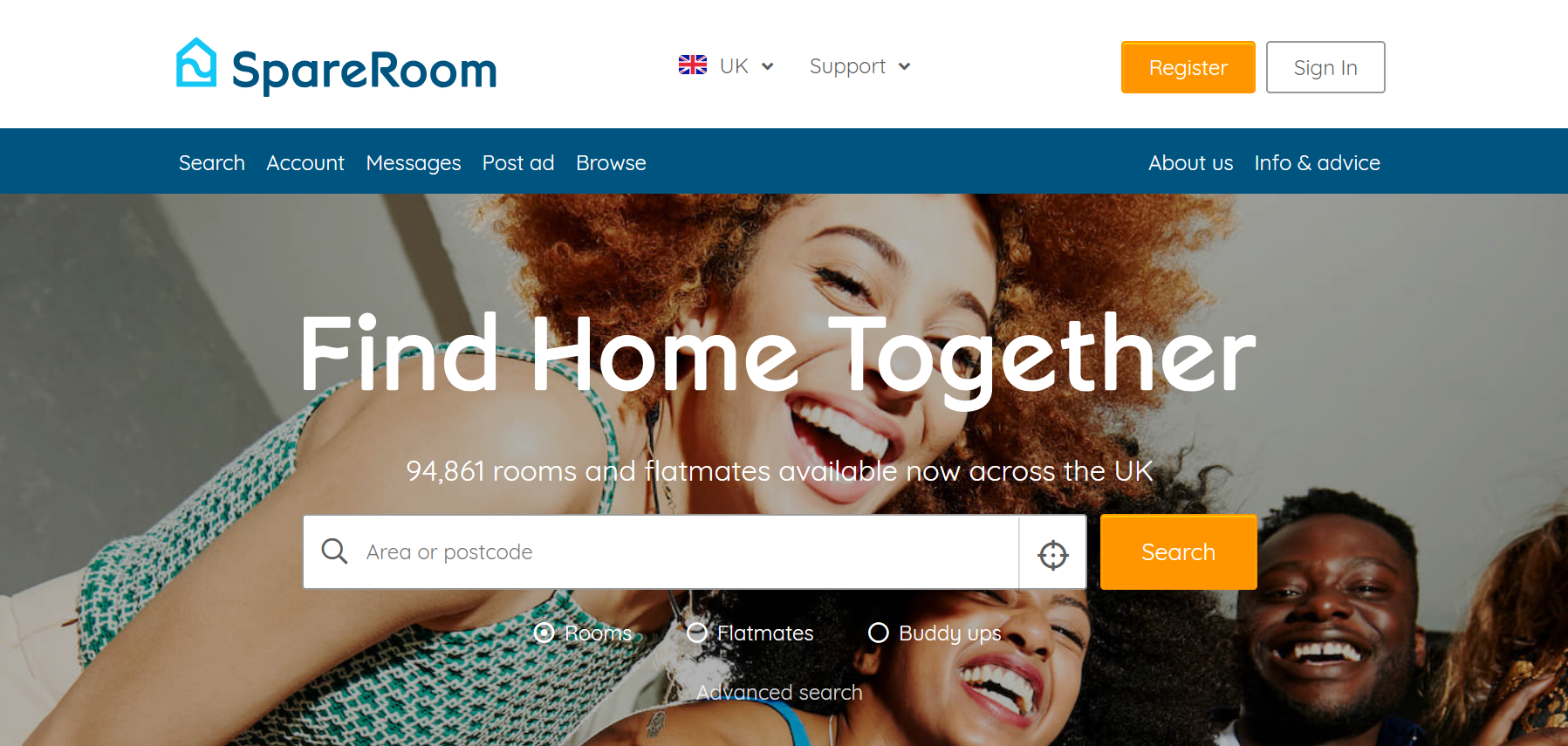Visit the About us page

(x=1191, y=163)
